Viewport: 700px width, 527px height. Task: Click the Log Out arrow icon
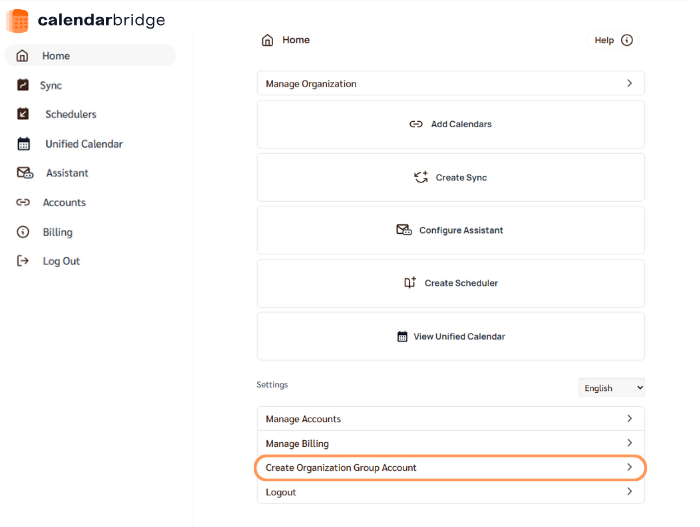pyautogui.click(x=23, y=261)
